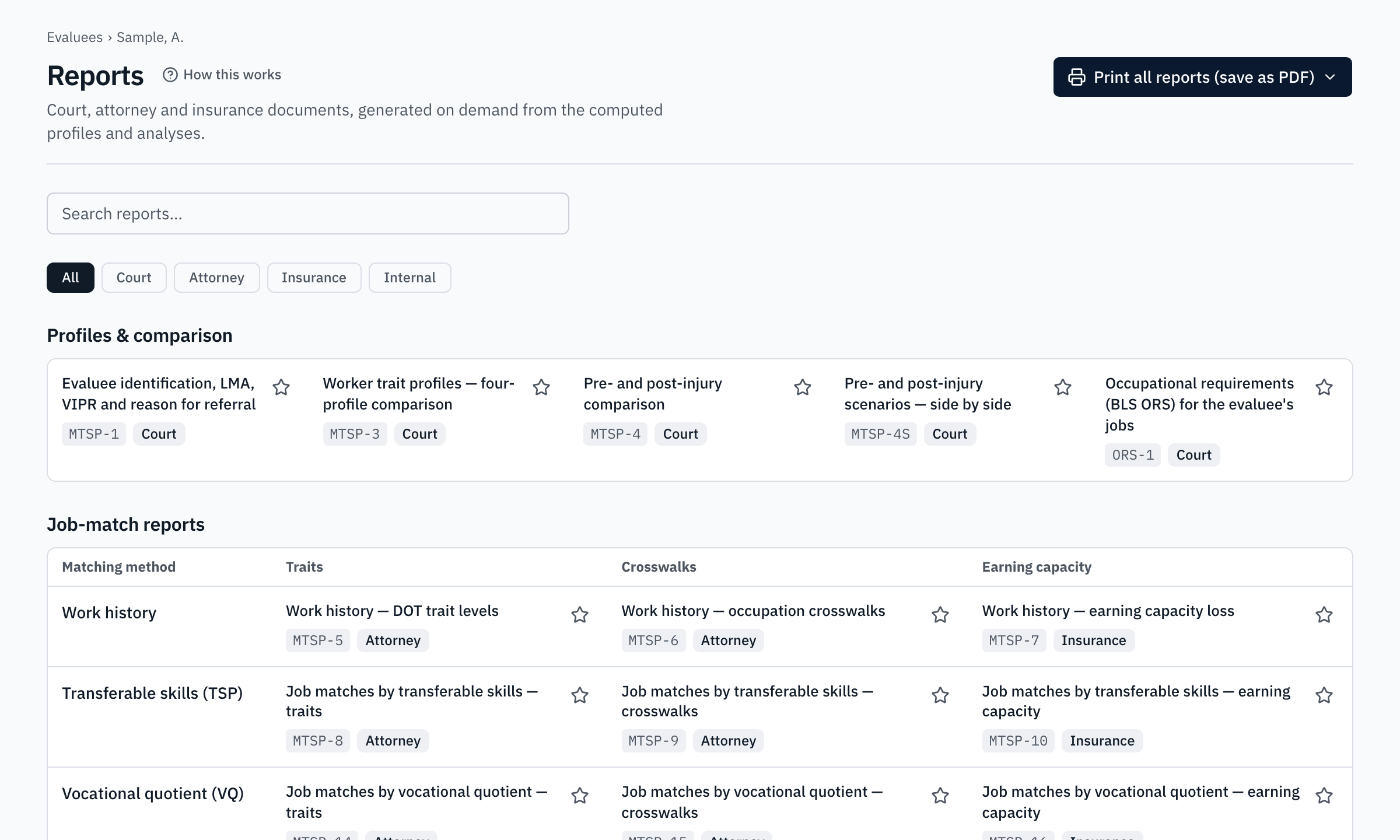Favorite transferable skills — crosswalks report

pos(940,695)
